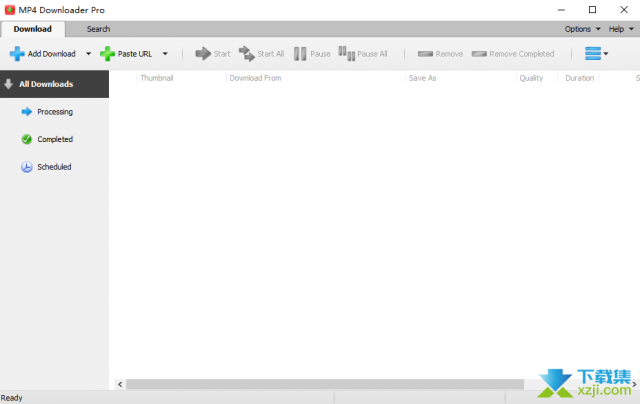Viewport: 640px width, 404px height.
Task: Show the Processing downloads list
Action: tap(54, 111)
